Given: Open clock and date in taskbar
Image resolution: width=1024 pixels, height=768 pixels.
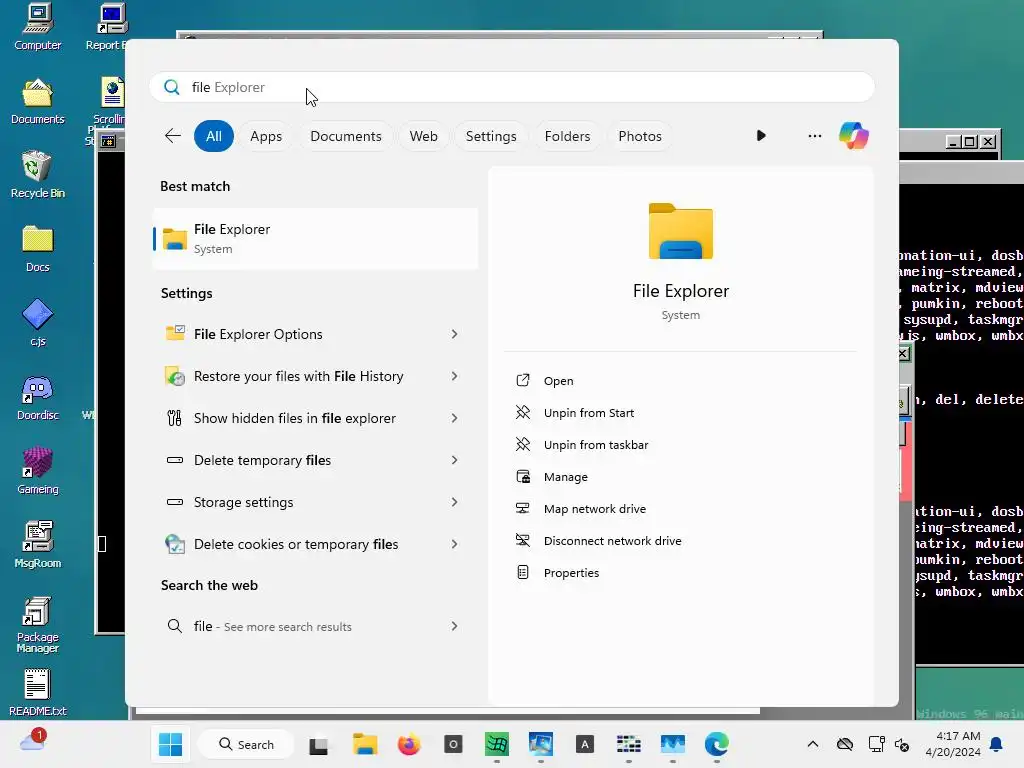Looking at the screenshot, I should tap(953, 744).
